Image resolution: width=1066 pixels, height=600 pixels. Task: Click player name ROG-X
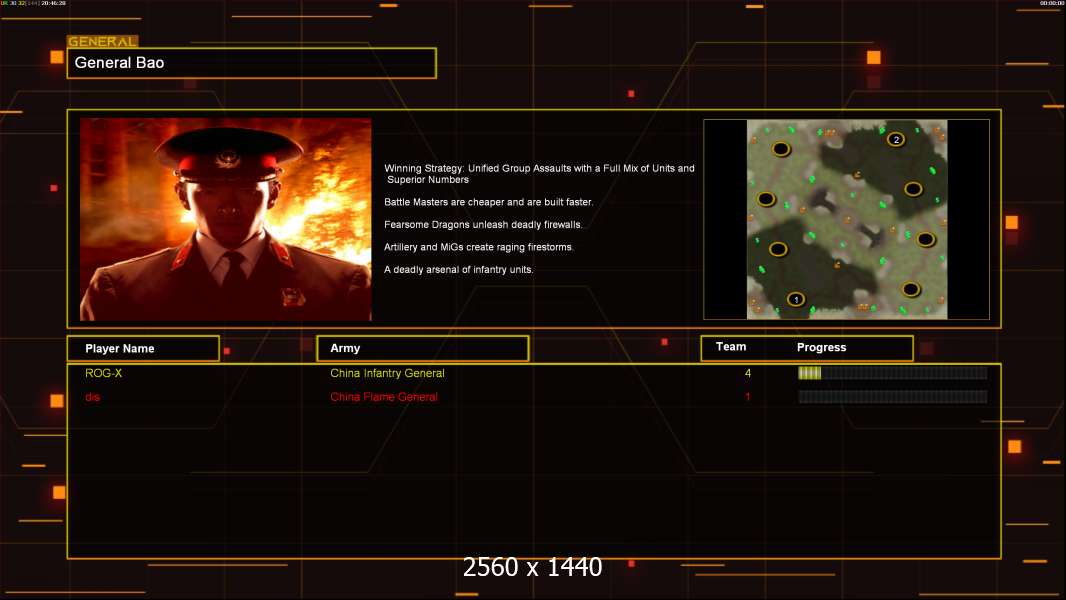[103, 373]
